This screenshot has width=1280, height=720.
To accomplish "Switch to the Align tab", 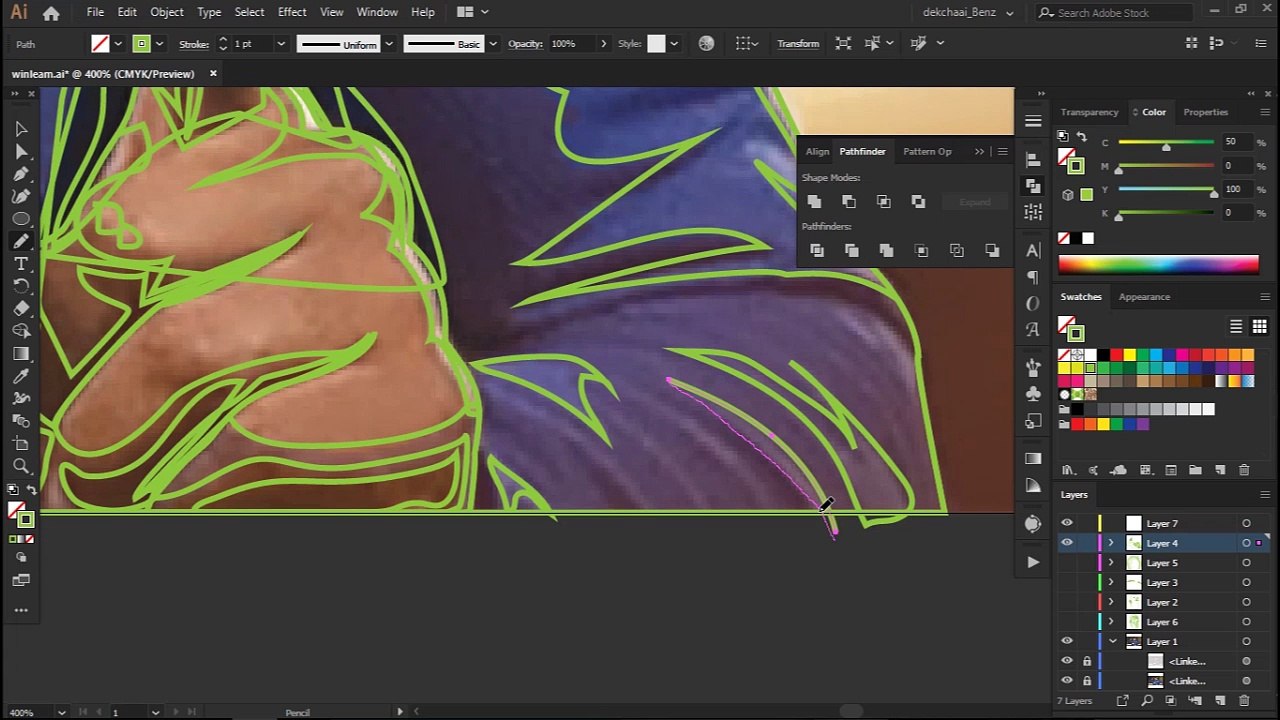I will [817, 151].
